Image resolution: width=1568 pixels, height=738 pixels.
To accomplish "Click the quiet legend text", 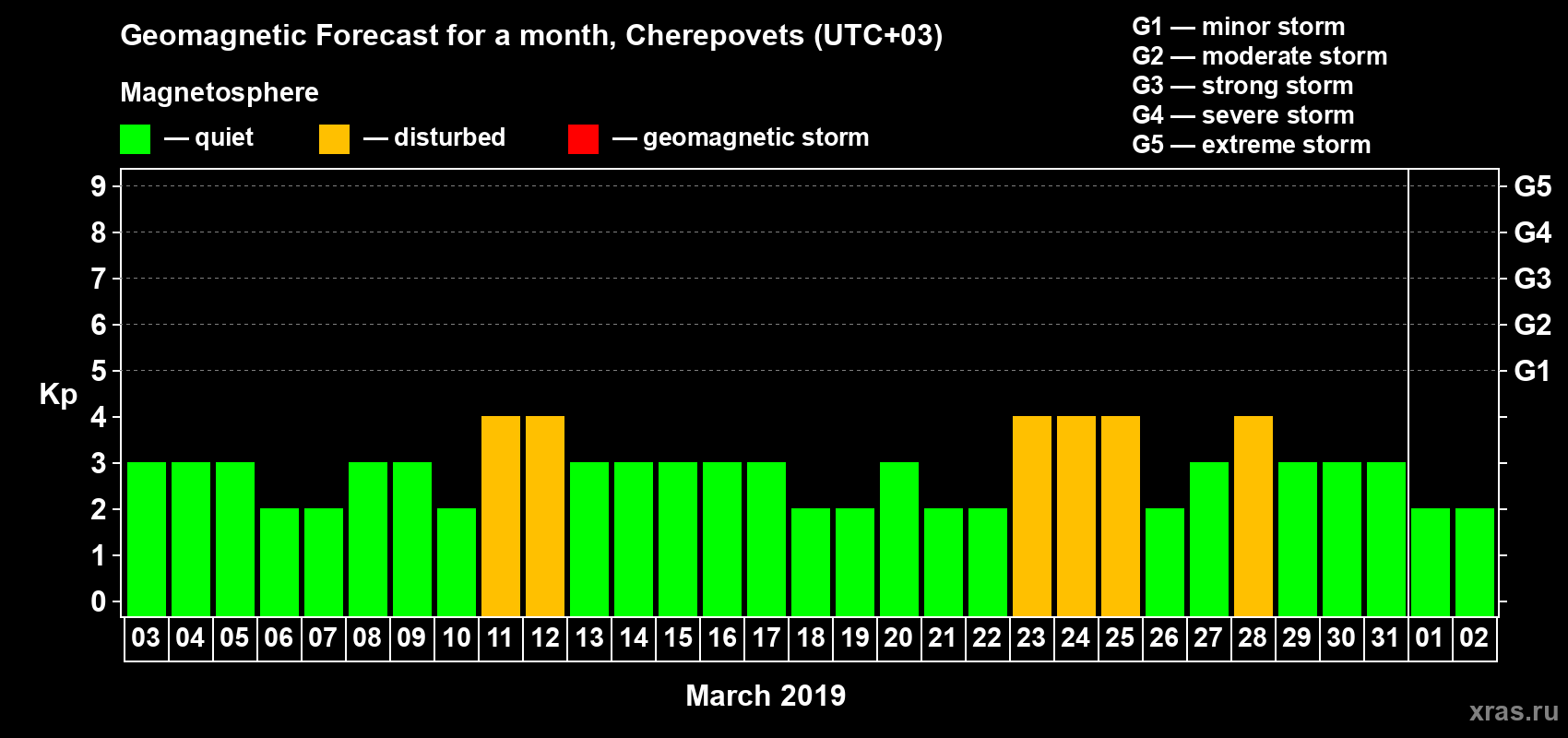I will [224, 138].
